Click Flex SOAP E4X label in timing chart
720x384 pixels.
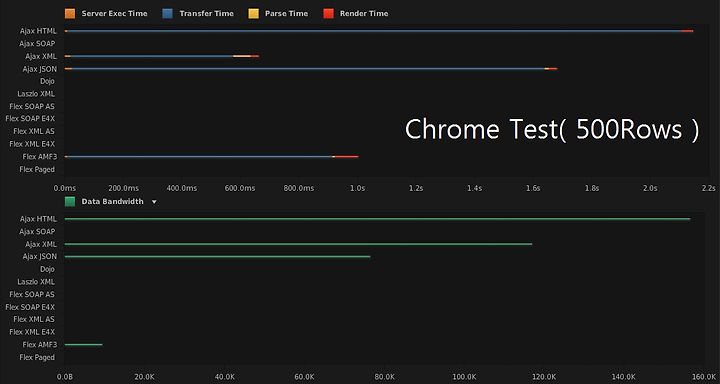coord(30,119)
